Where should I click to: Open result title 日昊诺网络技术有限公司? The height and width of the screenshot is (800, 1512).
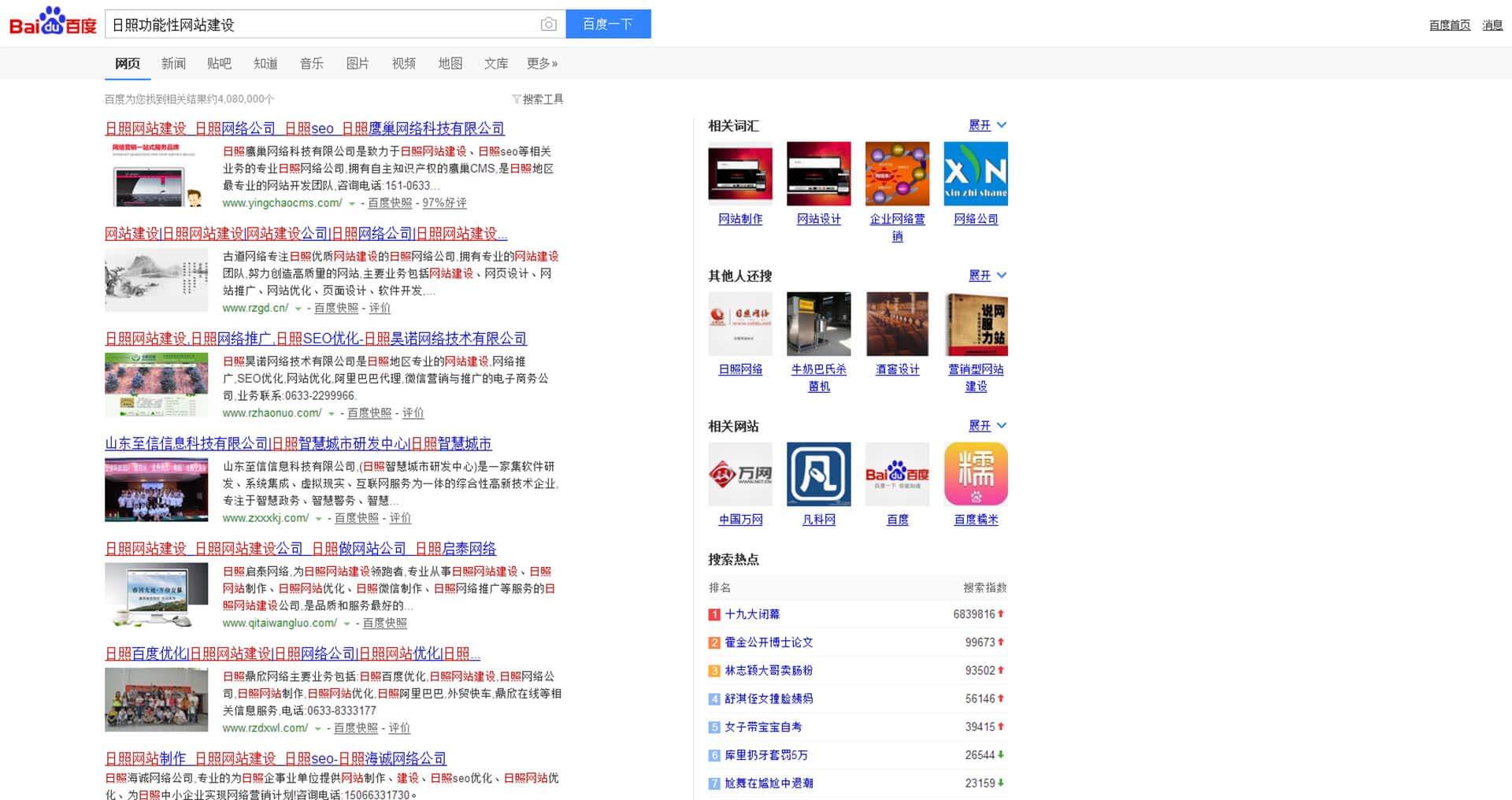click(x=316, y=339)
